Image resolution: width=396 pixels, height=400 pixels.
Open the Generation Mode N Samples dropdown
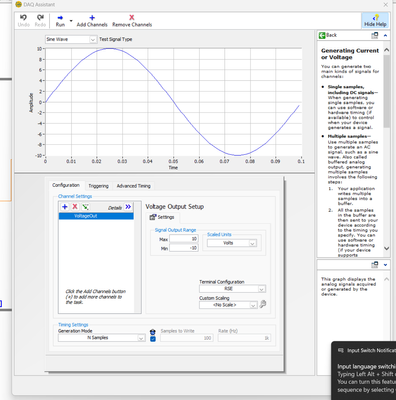(102, 338)
